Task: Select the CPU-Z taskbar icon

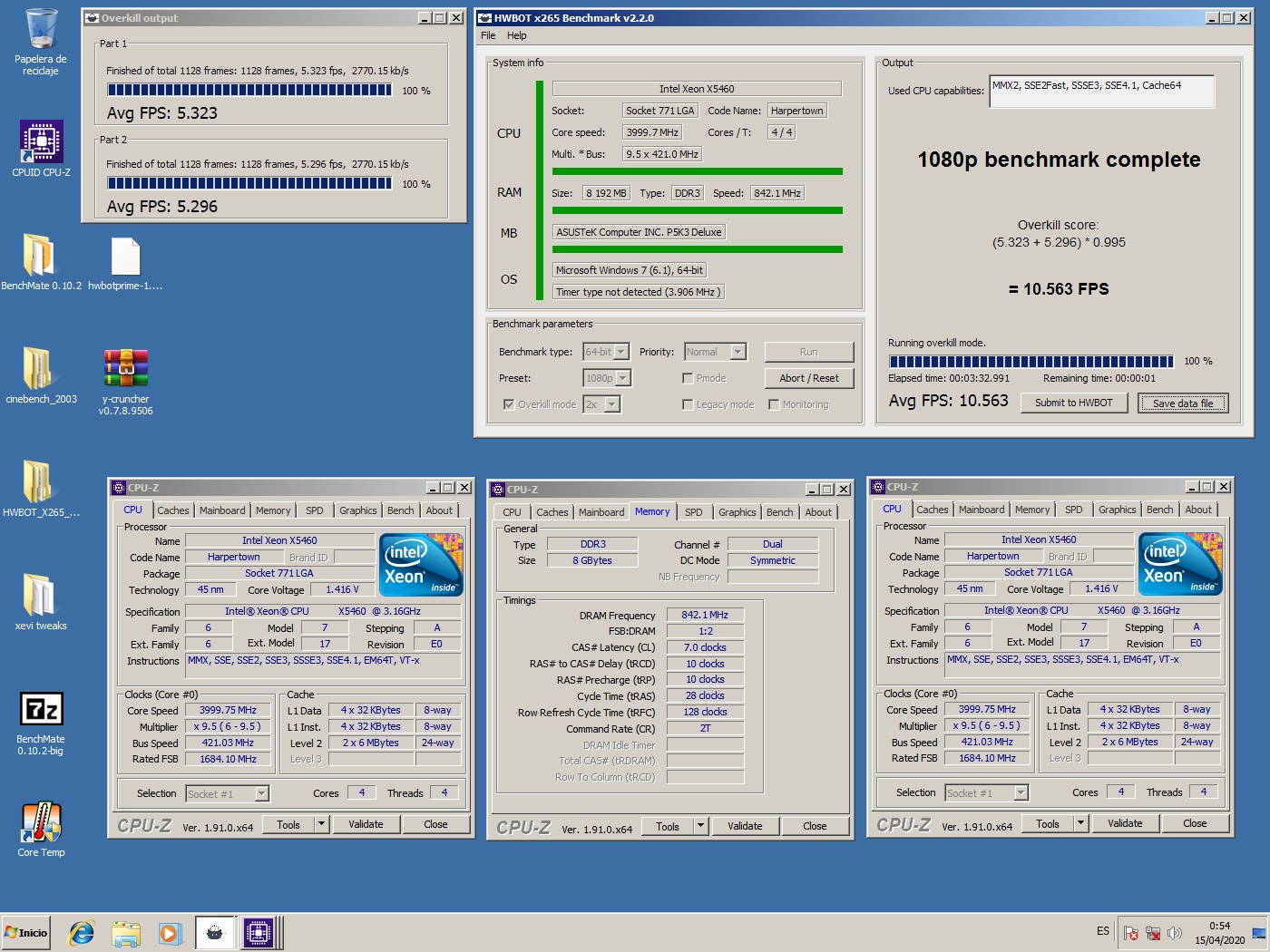Action: pyautogui.click(x=259, y=932)
